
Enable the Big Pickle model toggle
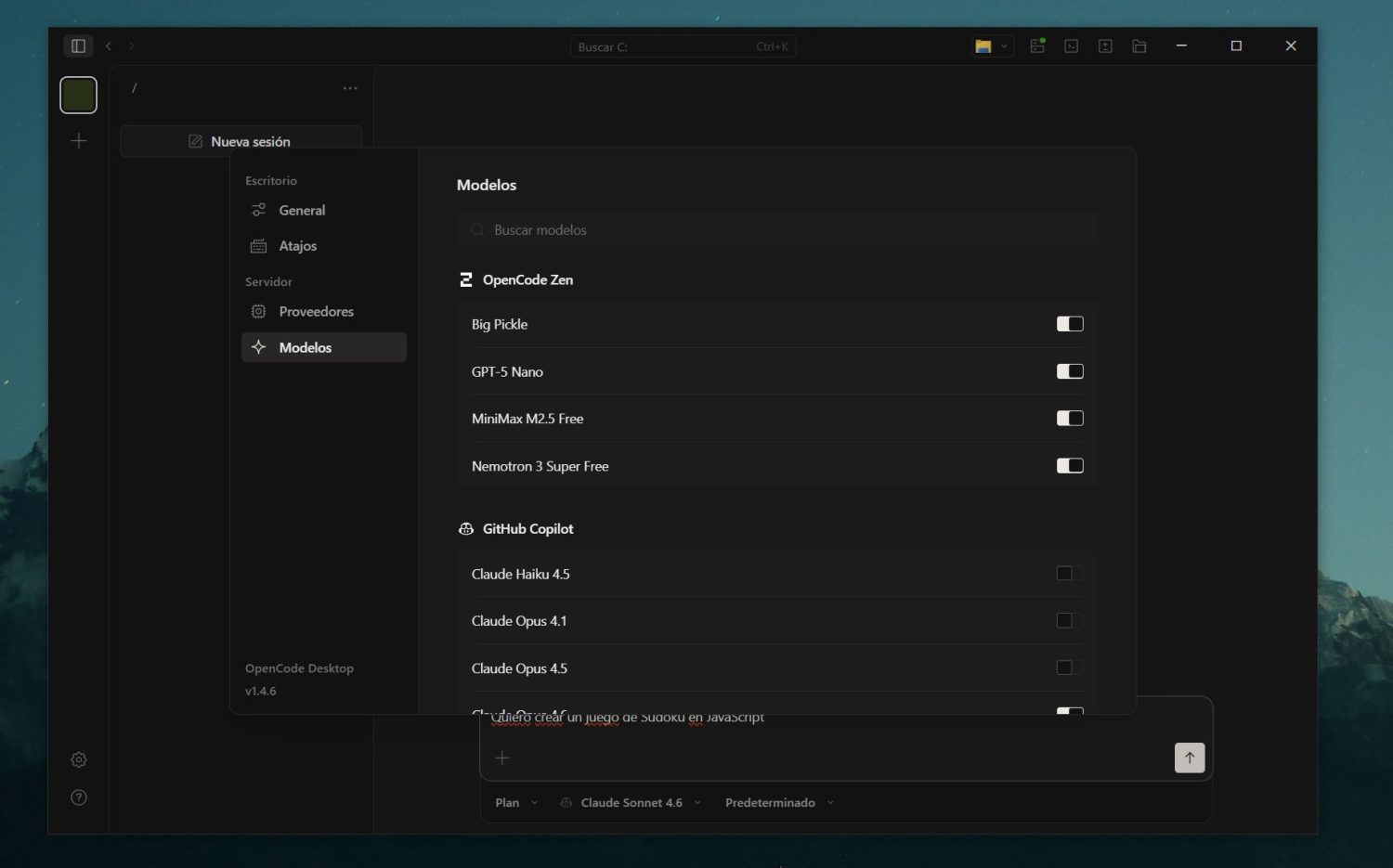click(1069, 324)
